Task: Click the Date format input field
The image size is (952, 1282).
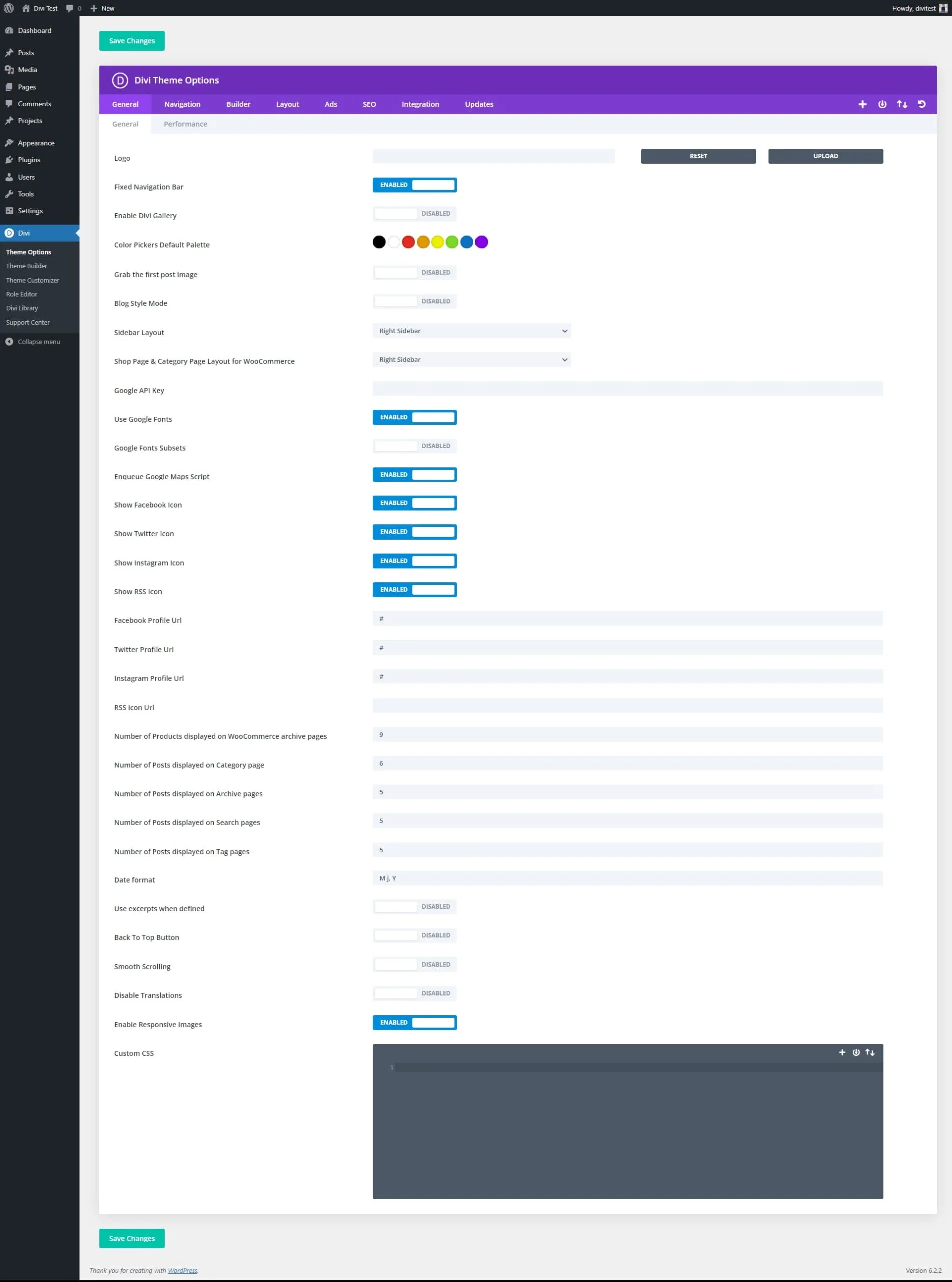Action: tap(628, 878)
